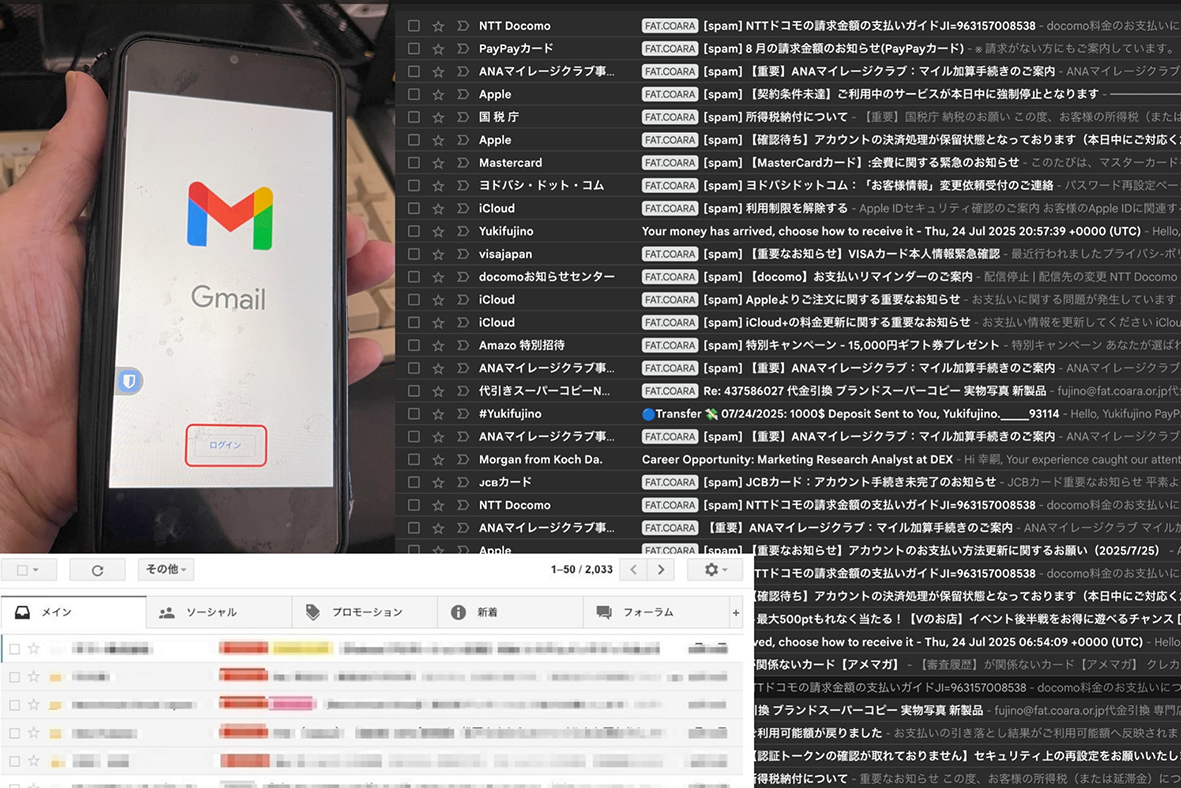Star the Morgan from Koch Da. email
1181x788 pixels.
[438, 460]
